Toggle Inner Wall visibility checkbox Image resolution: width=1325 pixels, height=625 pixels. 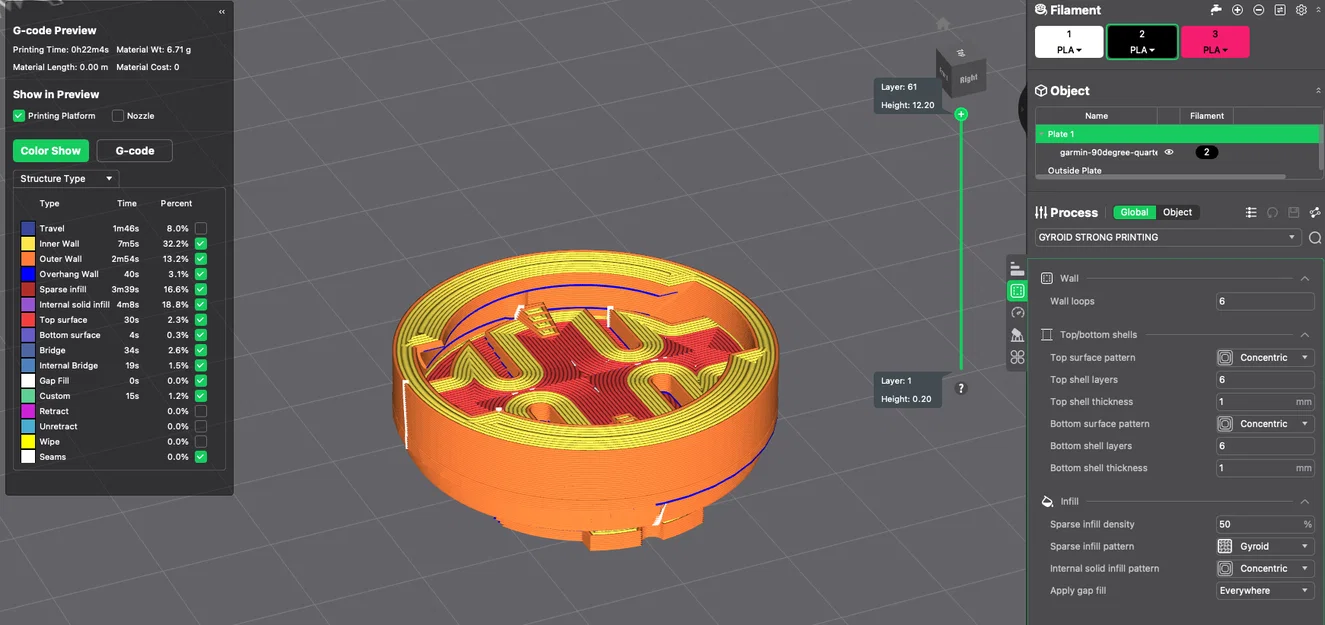click(201, 243)
